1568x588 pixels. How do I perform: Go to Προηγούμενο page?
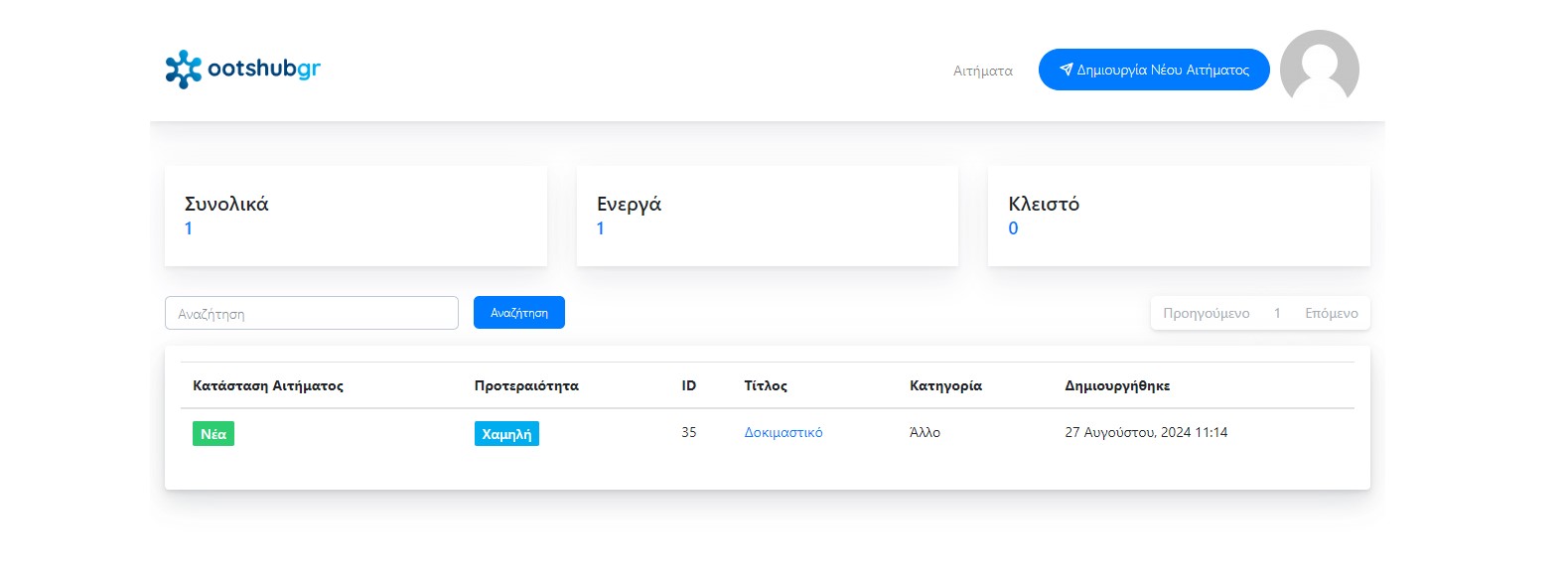pyautogui.click(x=1206, y=313)
